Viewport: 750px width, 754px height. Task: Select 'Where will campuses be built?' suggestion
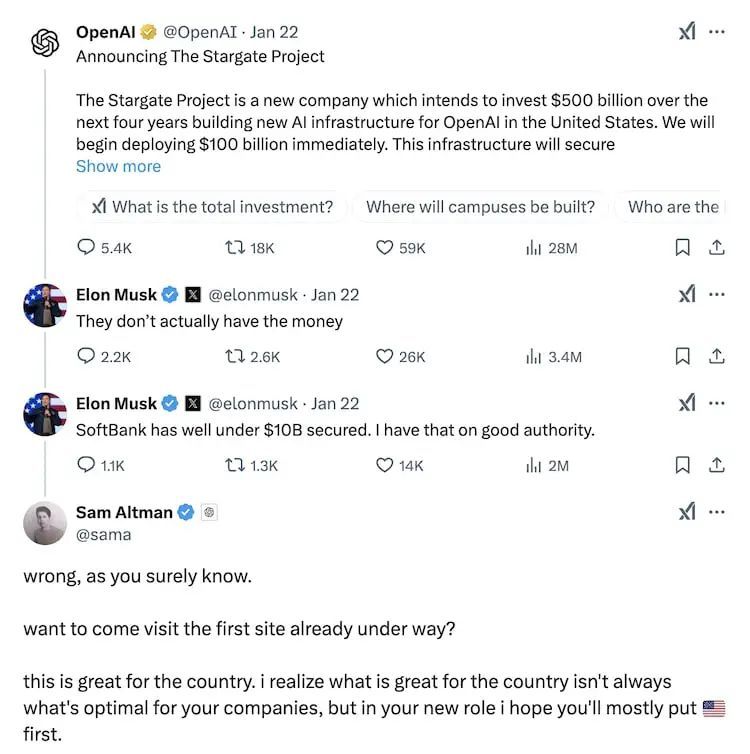pyautogui.click(x=480, y=207)
